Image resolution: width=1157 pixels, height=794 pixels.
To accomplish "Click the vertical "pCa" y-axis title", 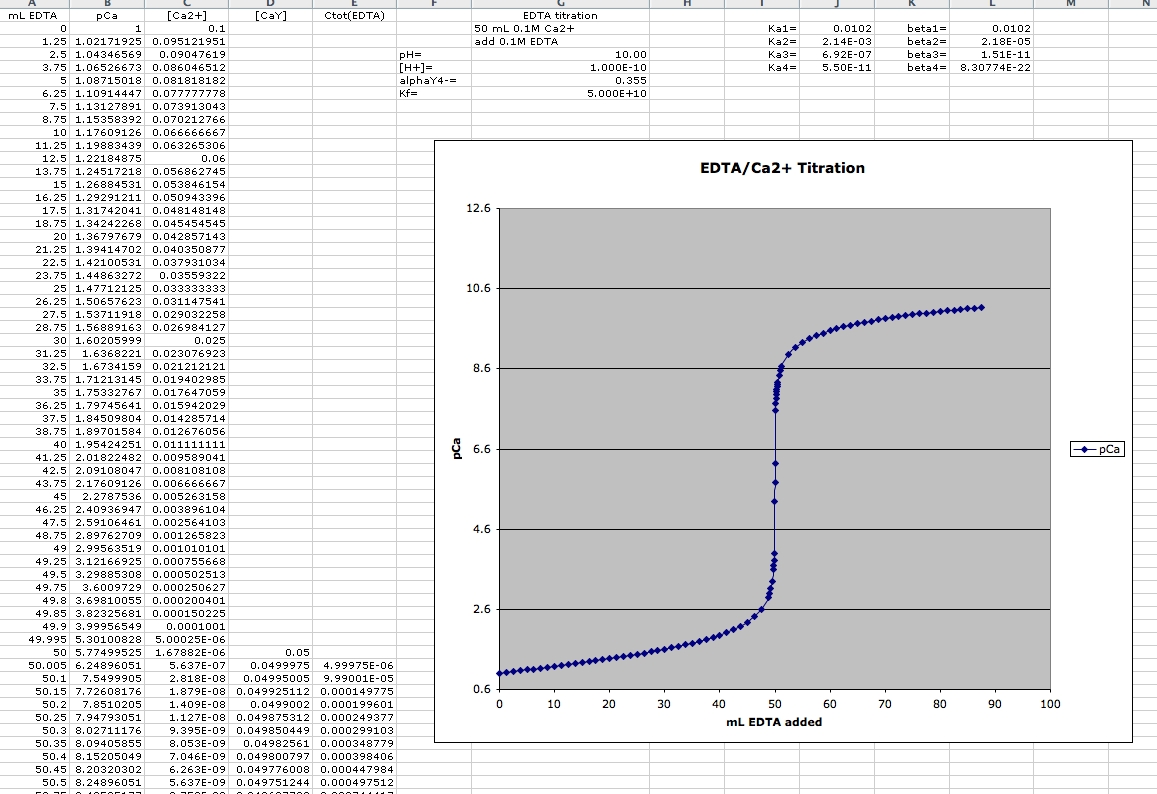I will pyautogui.click(x=456, y=449).
